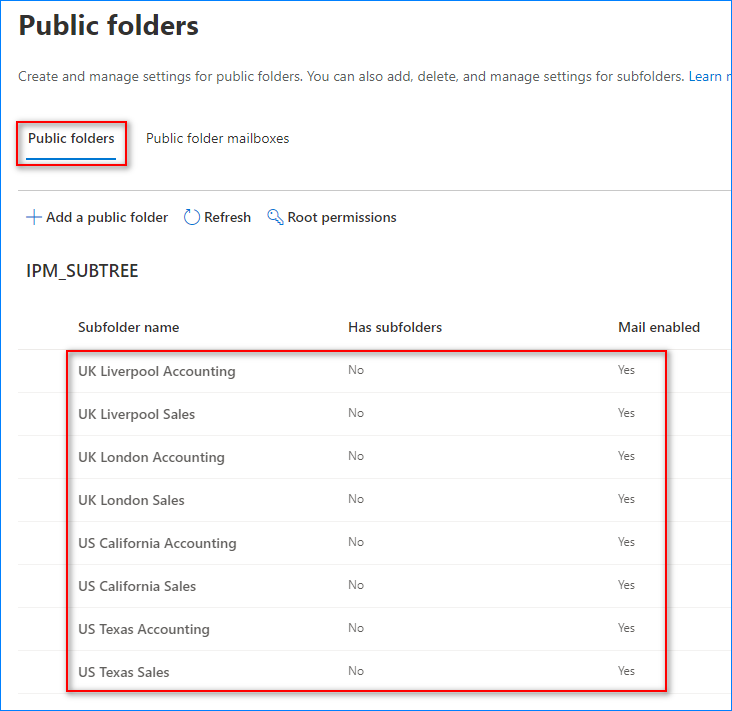Open the US California Accounting folder
Screen dimensions: 732x711
point(157,543)
